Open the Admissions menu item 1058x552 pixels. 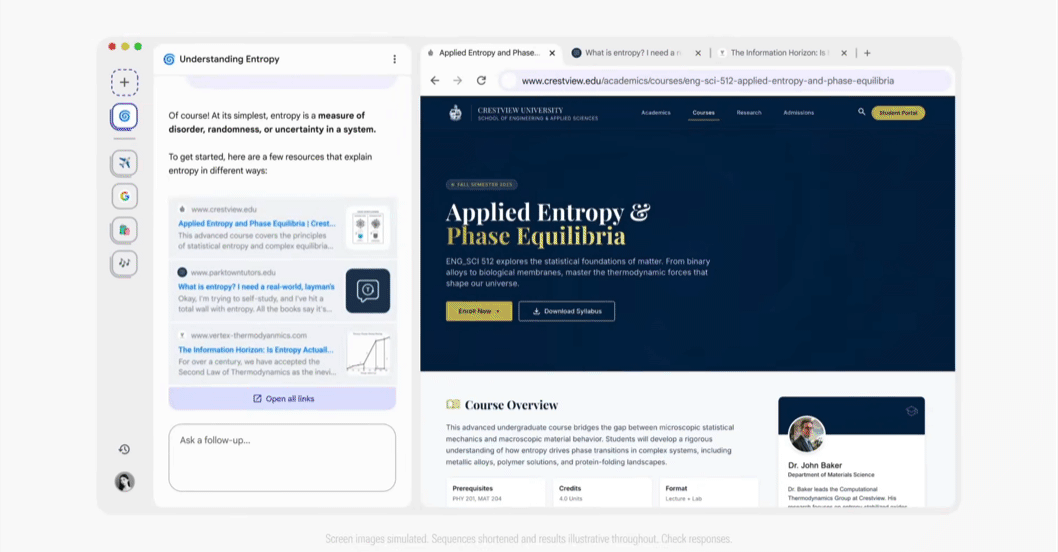(798, 113)
